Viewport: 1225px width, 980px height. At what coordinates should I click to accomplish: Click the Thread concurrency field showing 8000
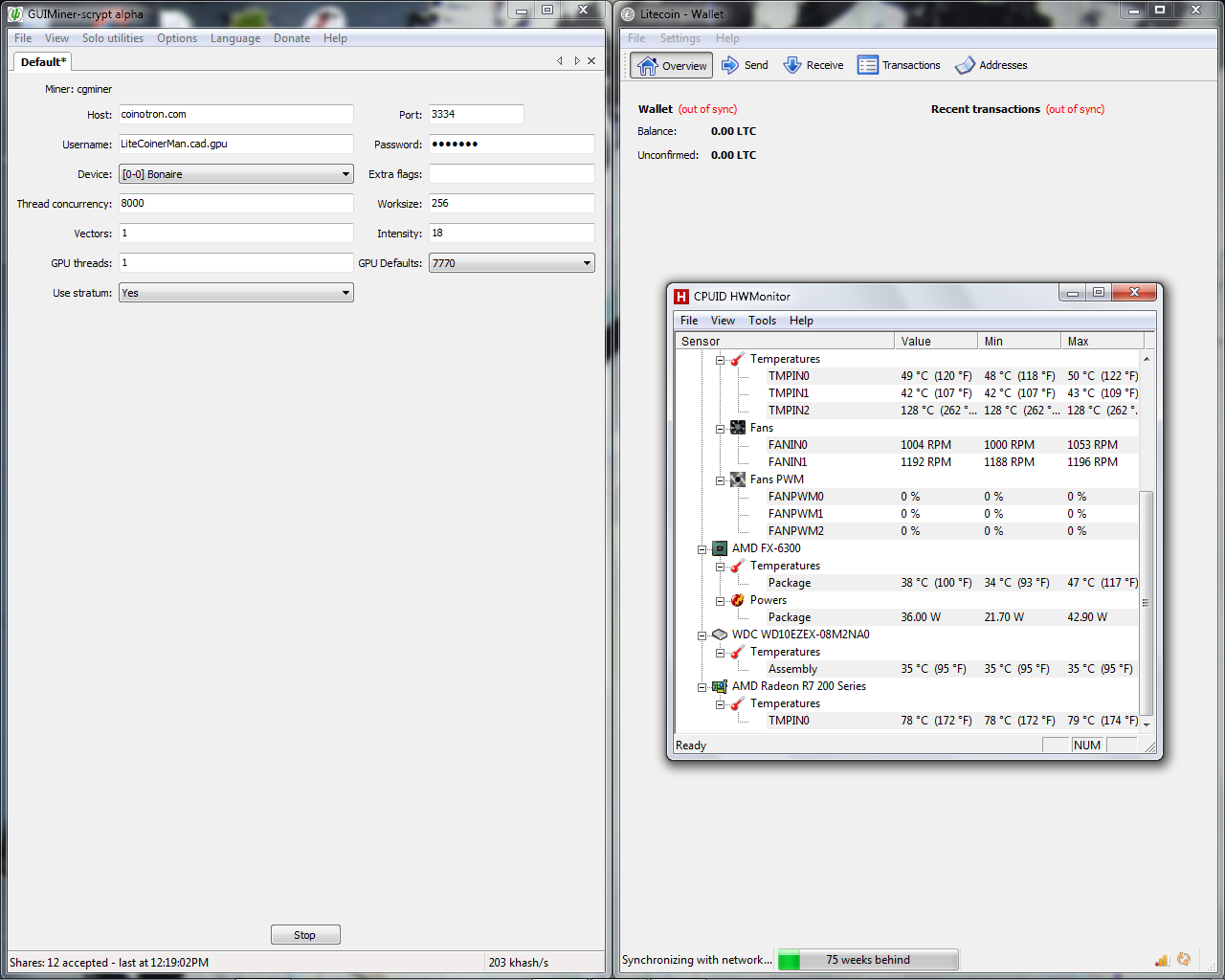[x=236, y=203]
